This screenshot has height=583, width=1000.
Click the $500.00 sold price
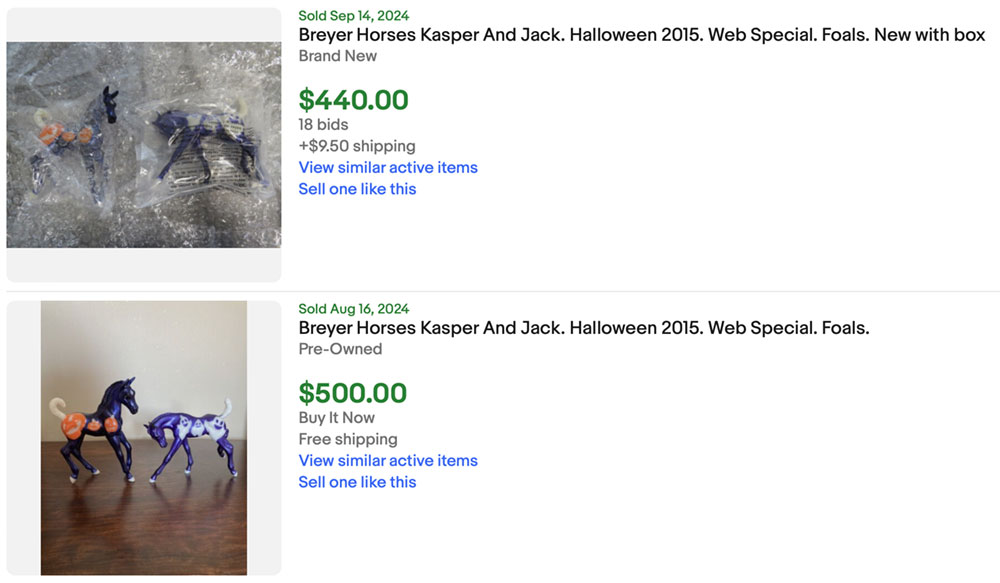coord(353,393)
